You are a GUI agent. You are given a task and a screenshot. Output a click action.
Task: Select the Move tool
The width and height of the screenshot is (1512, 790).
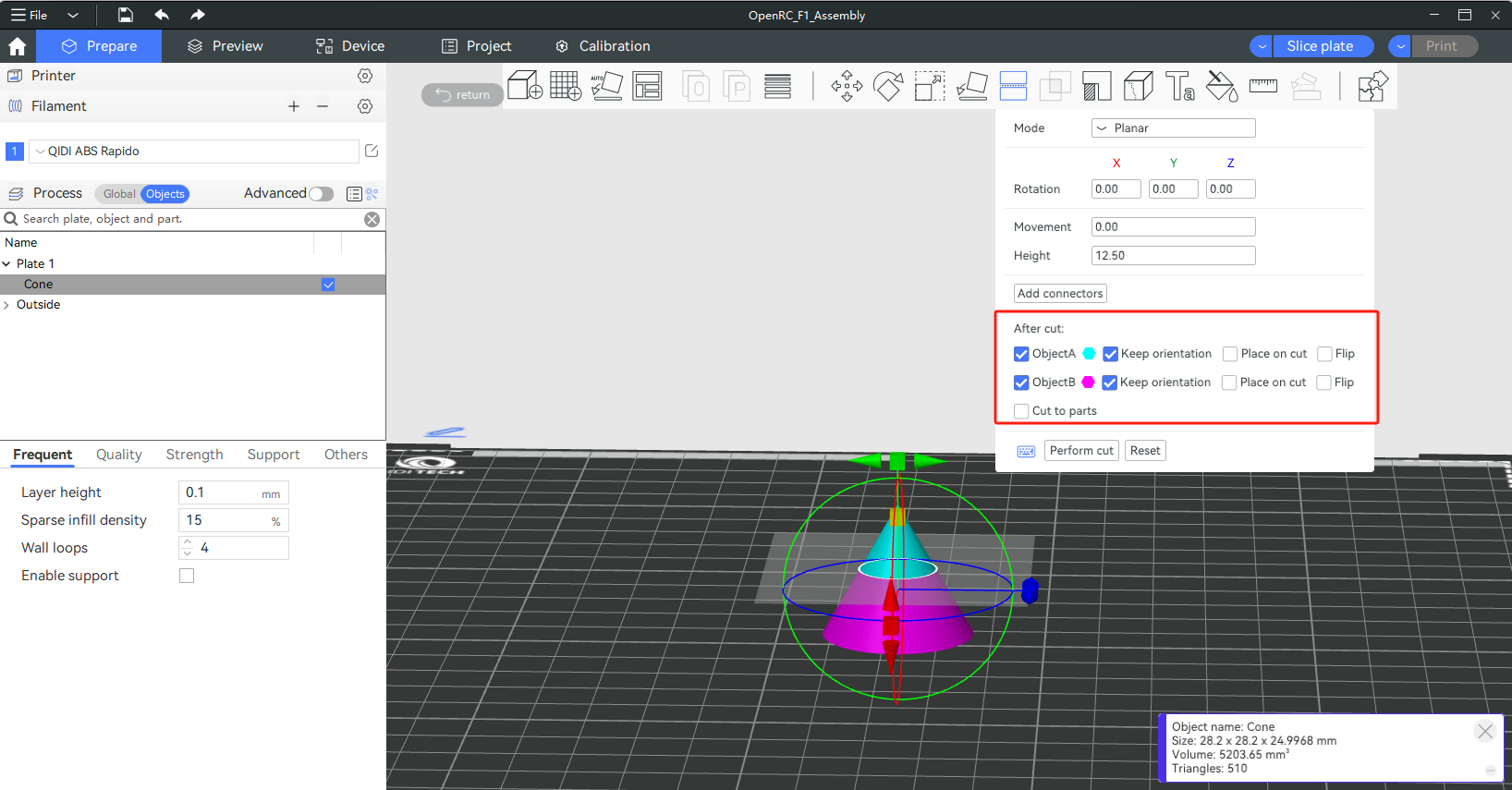847,86
